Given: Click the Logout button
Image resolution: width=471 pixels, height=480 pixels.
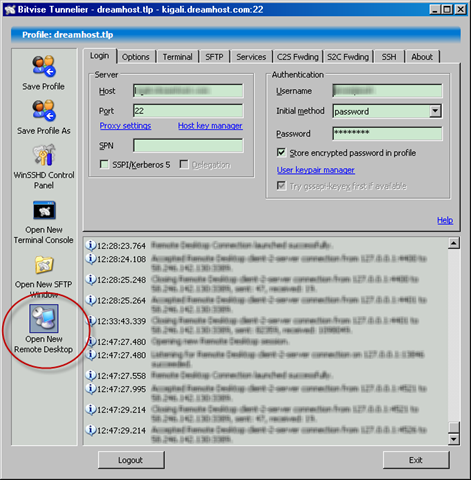Looking at the screenshot, I should (131, 460).
